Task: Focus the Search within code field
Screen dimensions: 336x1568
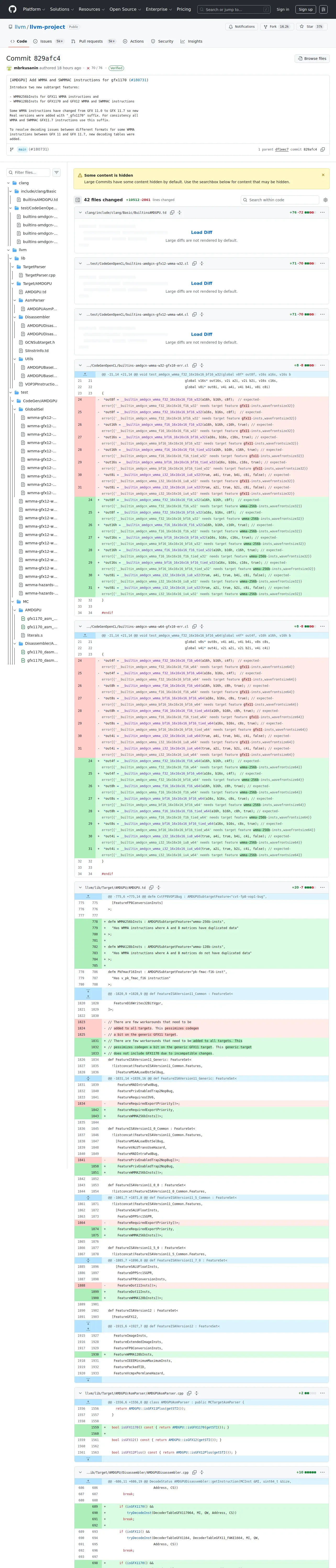Action: pyautogui.click(x=280, y=200)
